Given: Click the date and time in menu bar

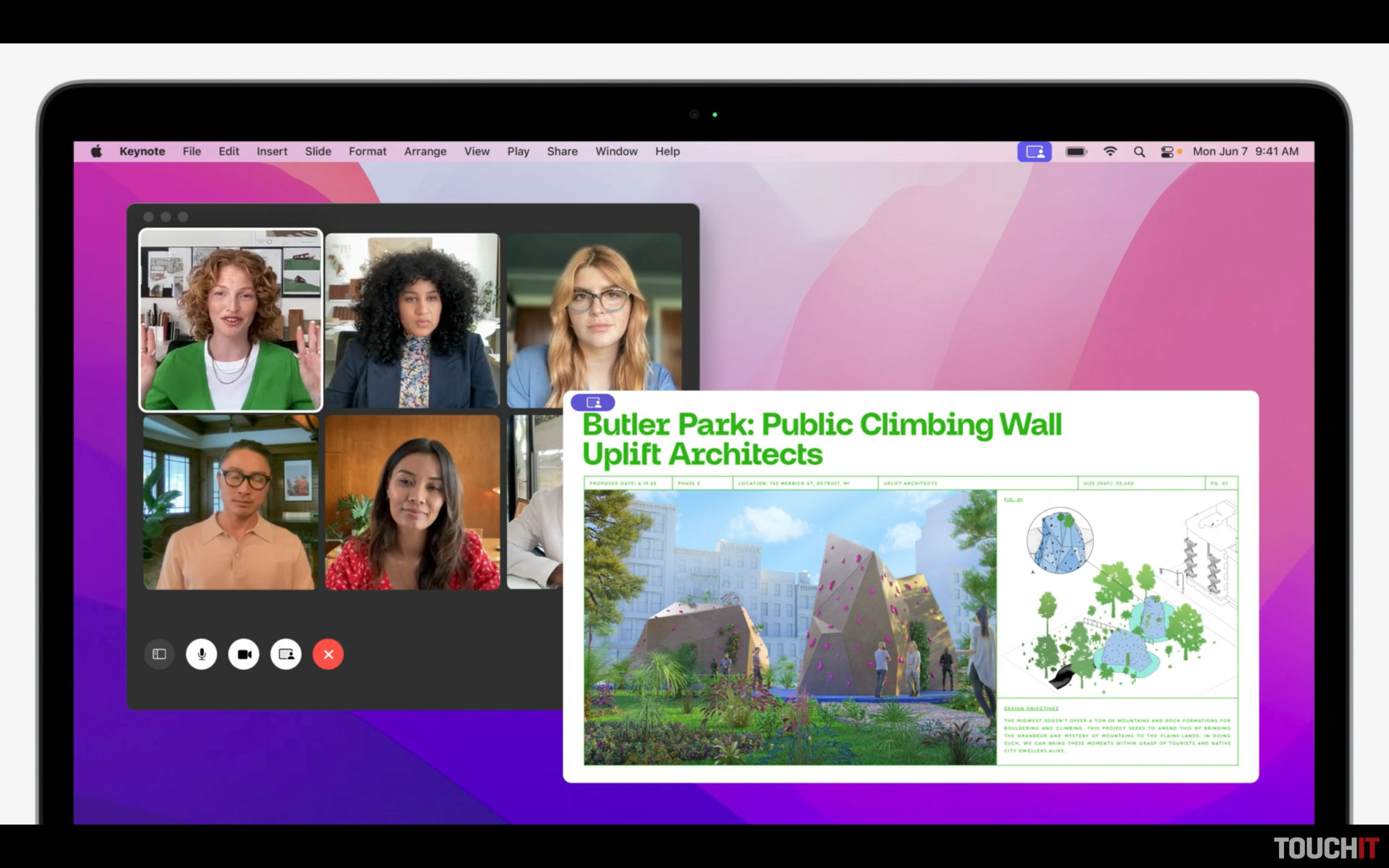Looking at the screenshot, I should point(1245,151).
